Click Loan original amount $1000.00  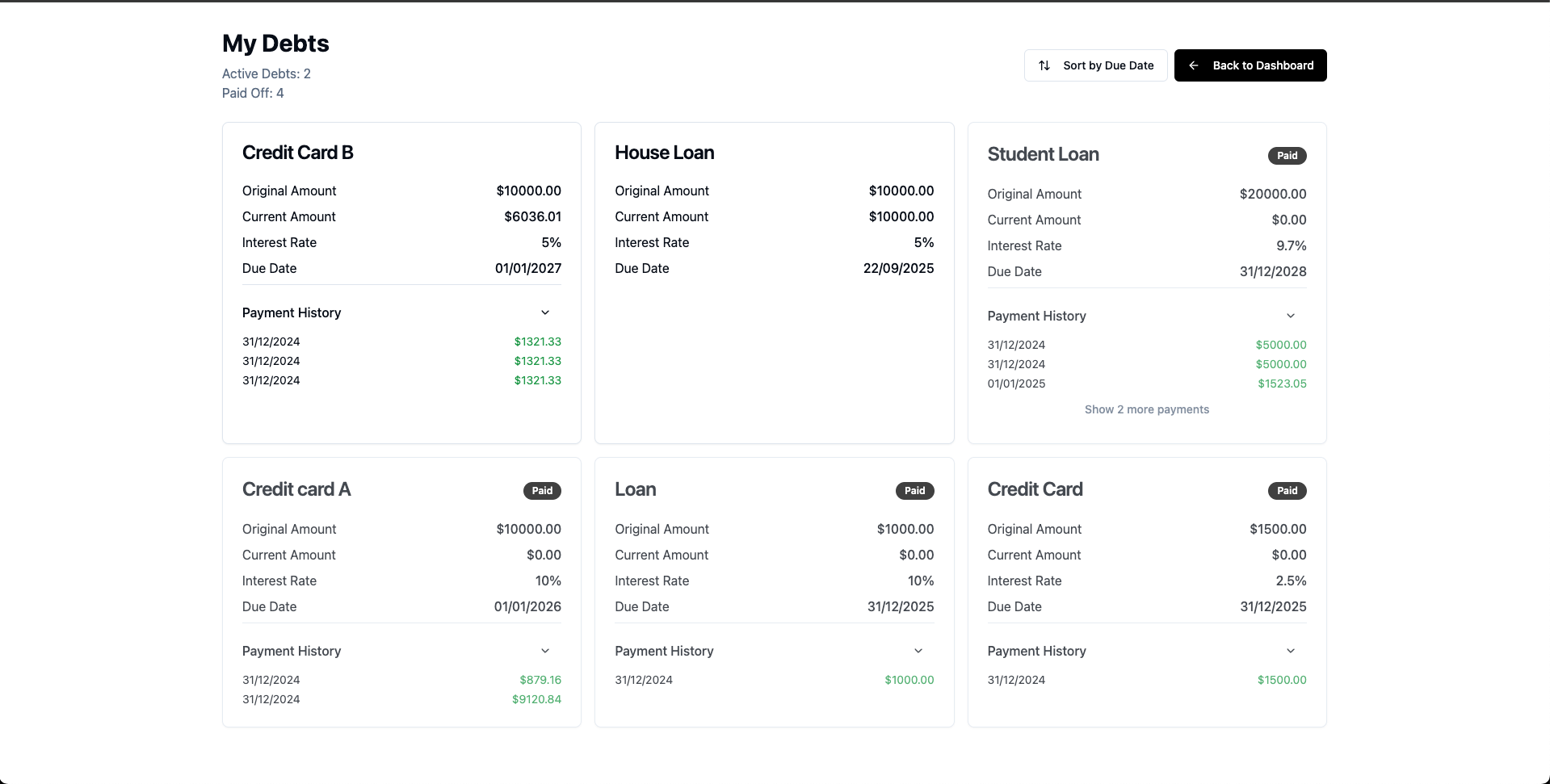[x=905, y=529]
